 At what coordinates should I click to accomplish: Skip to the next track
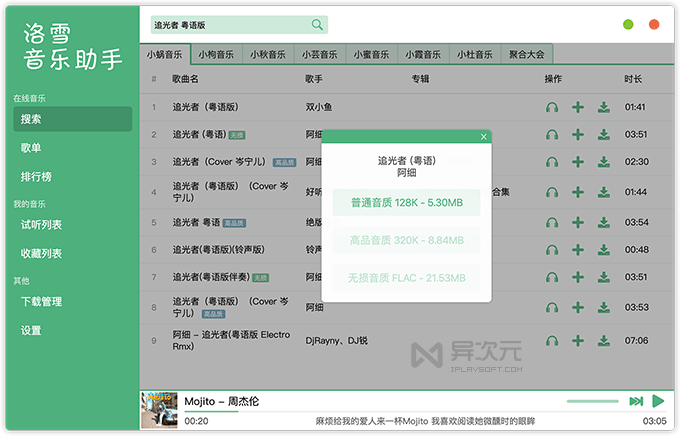point(636,401)
